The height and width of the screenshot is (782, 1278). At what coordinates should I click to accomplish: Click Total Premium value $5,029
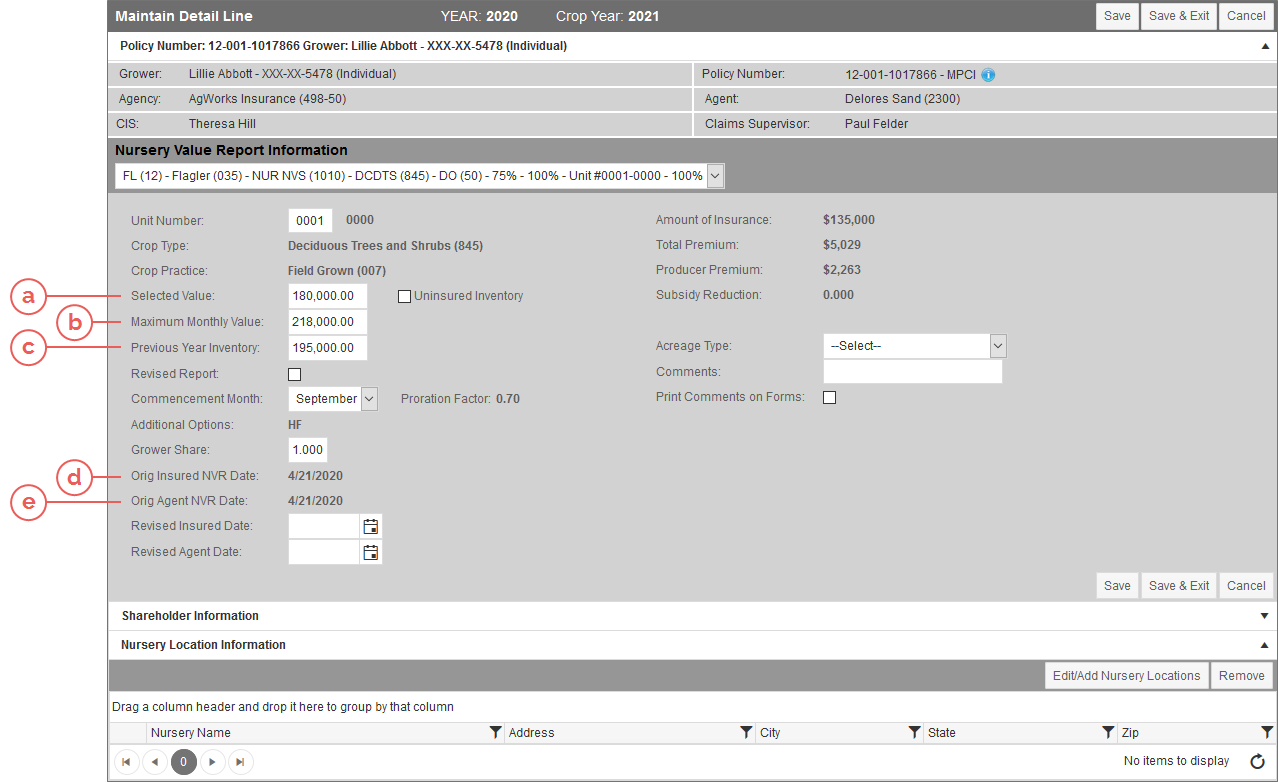click(842, 245)
